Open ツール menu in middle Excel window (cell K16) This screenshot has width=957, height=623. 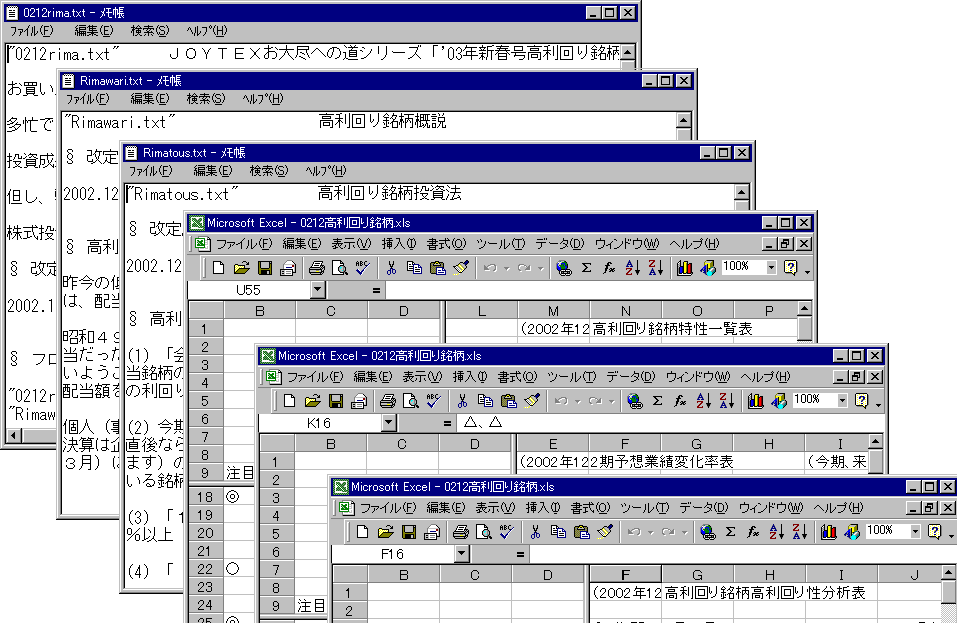[571, 377]
